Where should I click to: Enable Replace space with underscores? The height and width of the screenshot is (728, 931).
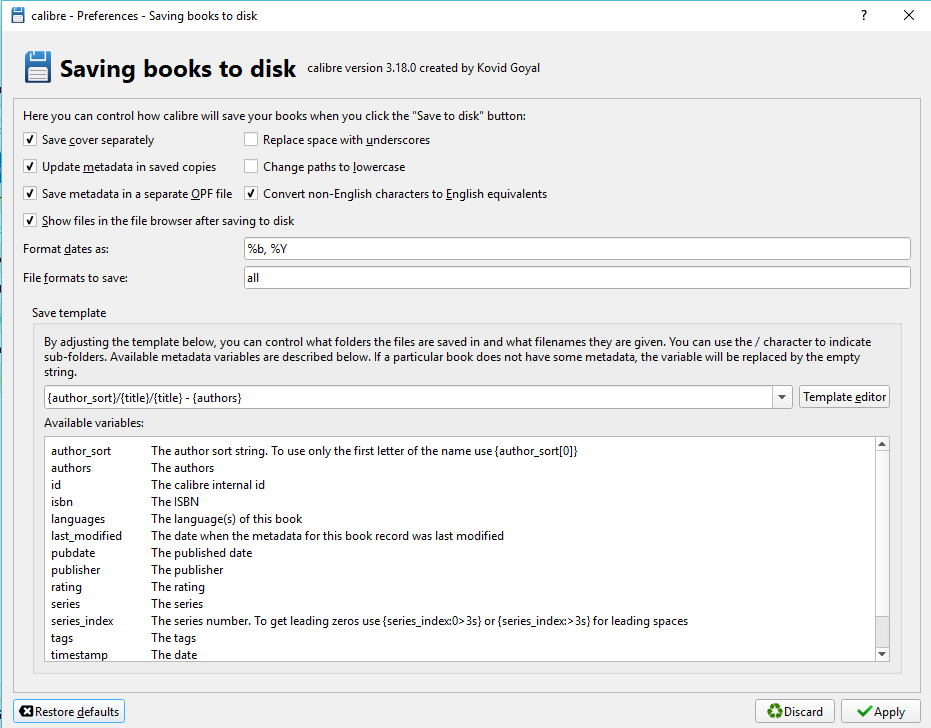point(251,140)
